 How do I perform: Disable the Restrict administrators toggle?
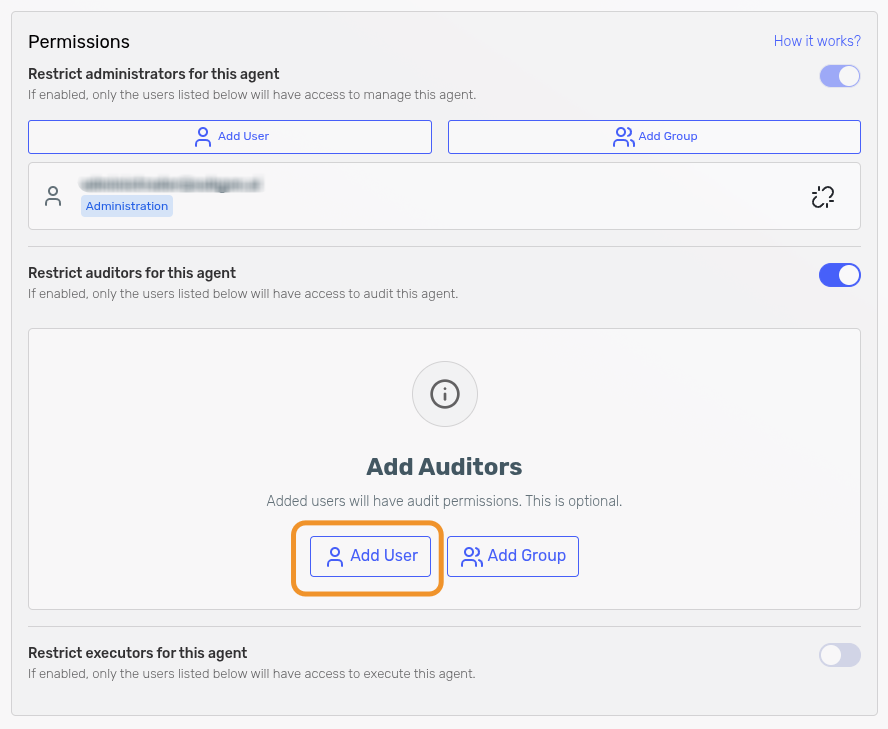click(839, 76)
